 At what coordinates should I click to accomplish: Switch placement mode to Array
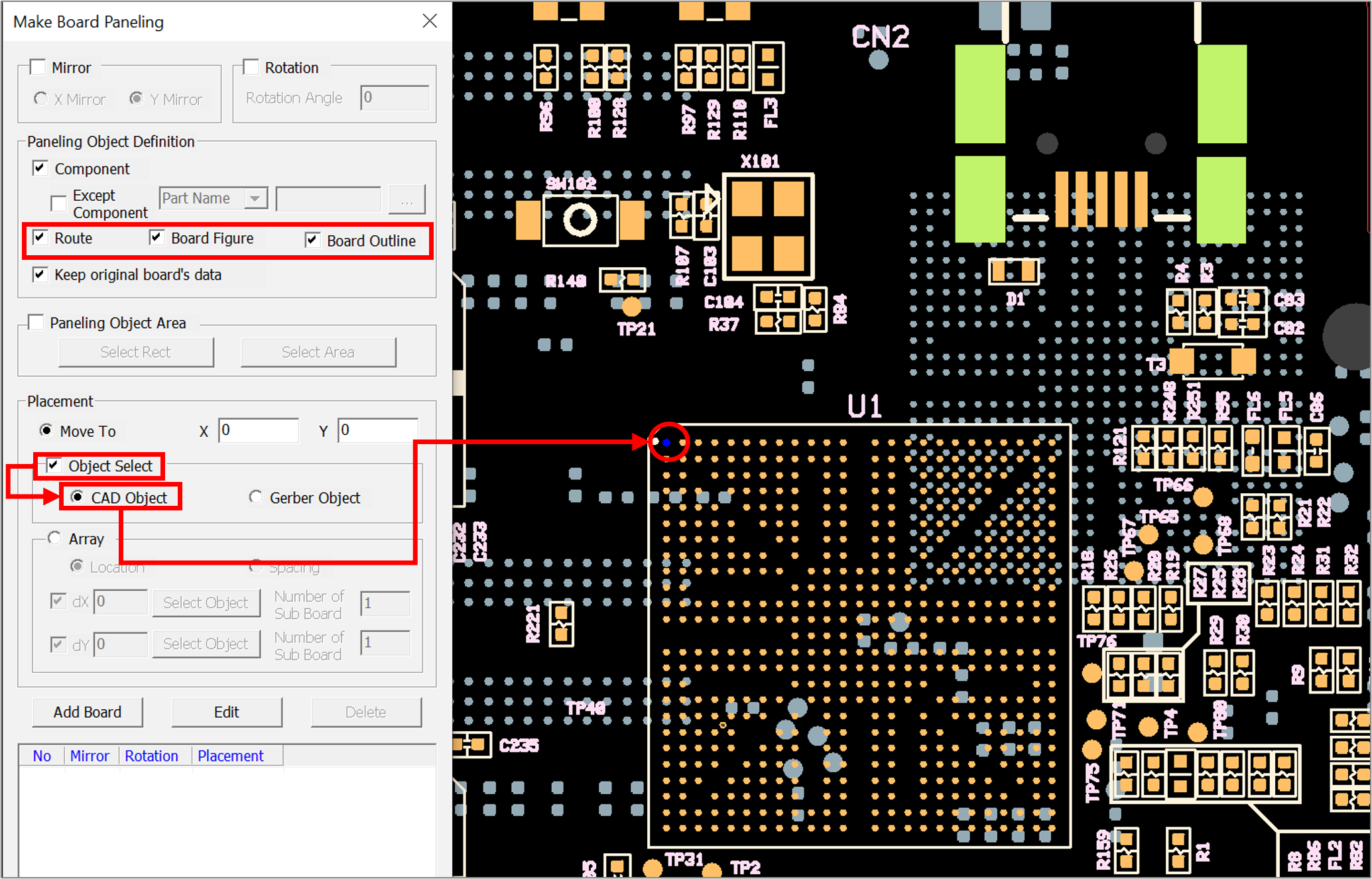click(x=54, y=538)
